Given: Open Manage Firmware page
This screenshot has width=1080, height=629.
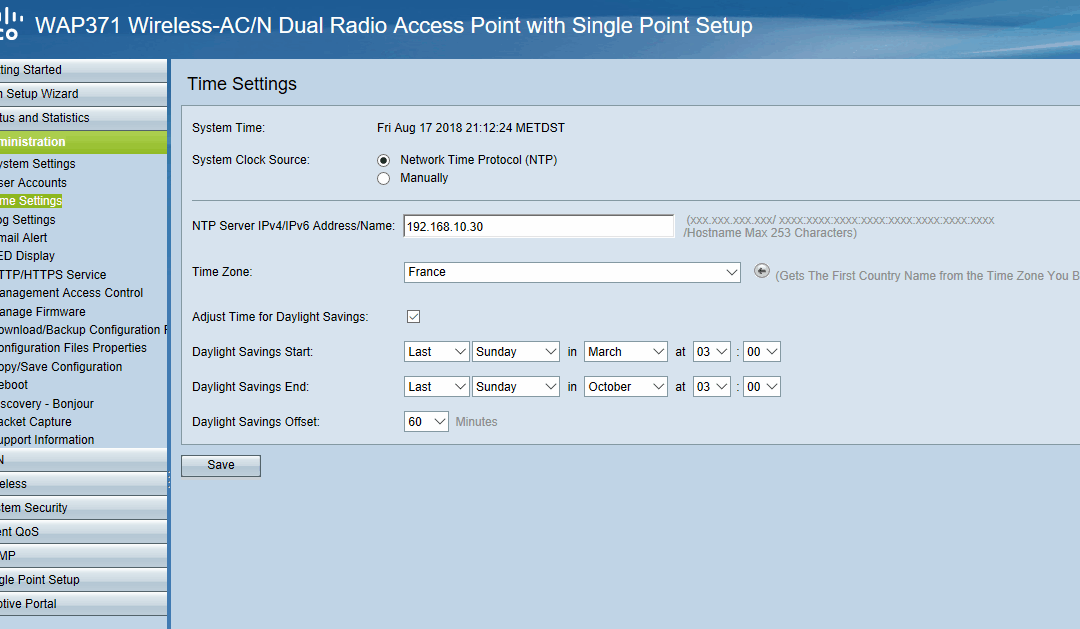Looking at the screenshot, I should point(43,312).
